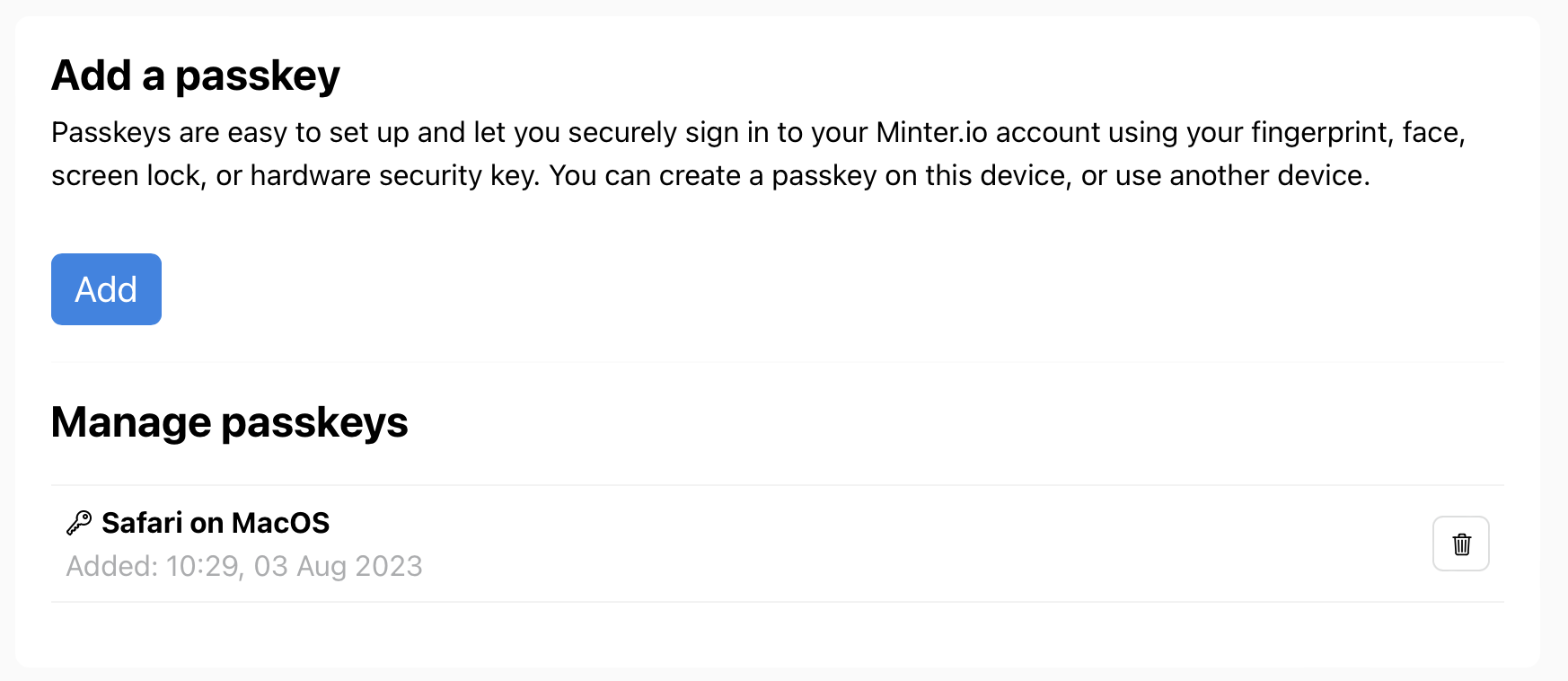The width and height of the screenshot is (1568, 681).
Task: Click the Add a passkey heading
Action: tap(196, 75)
